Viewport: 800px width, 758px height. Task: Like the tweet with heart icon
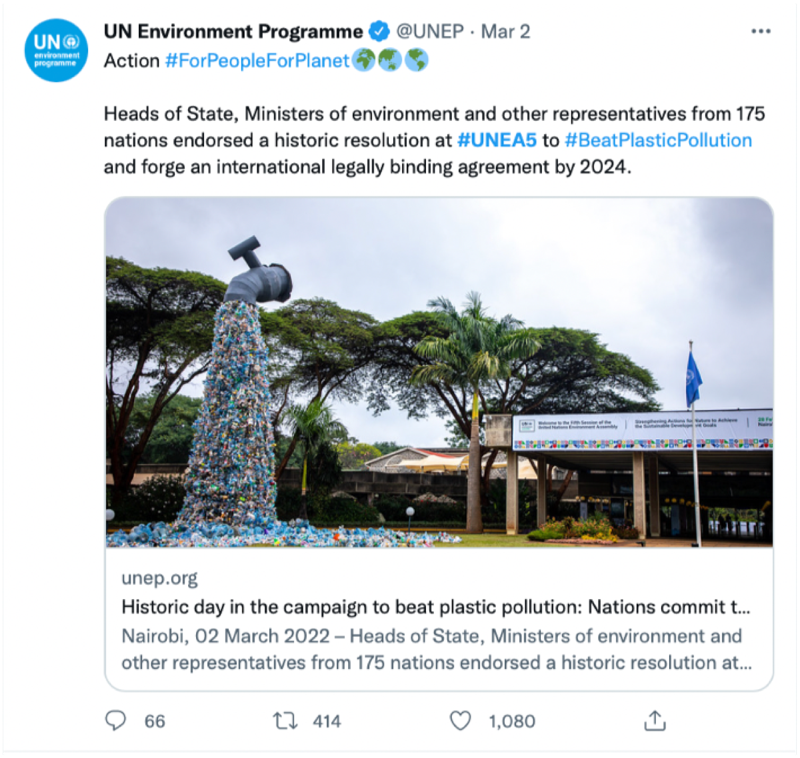tap(460, 720)
